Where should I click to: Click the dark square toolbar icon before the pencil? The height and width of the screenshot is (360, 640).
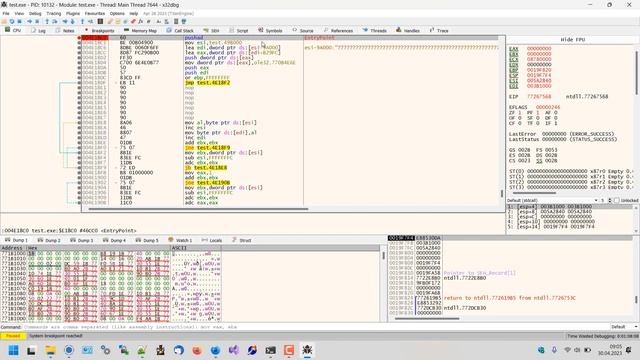(x=100, y=21)
